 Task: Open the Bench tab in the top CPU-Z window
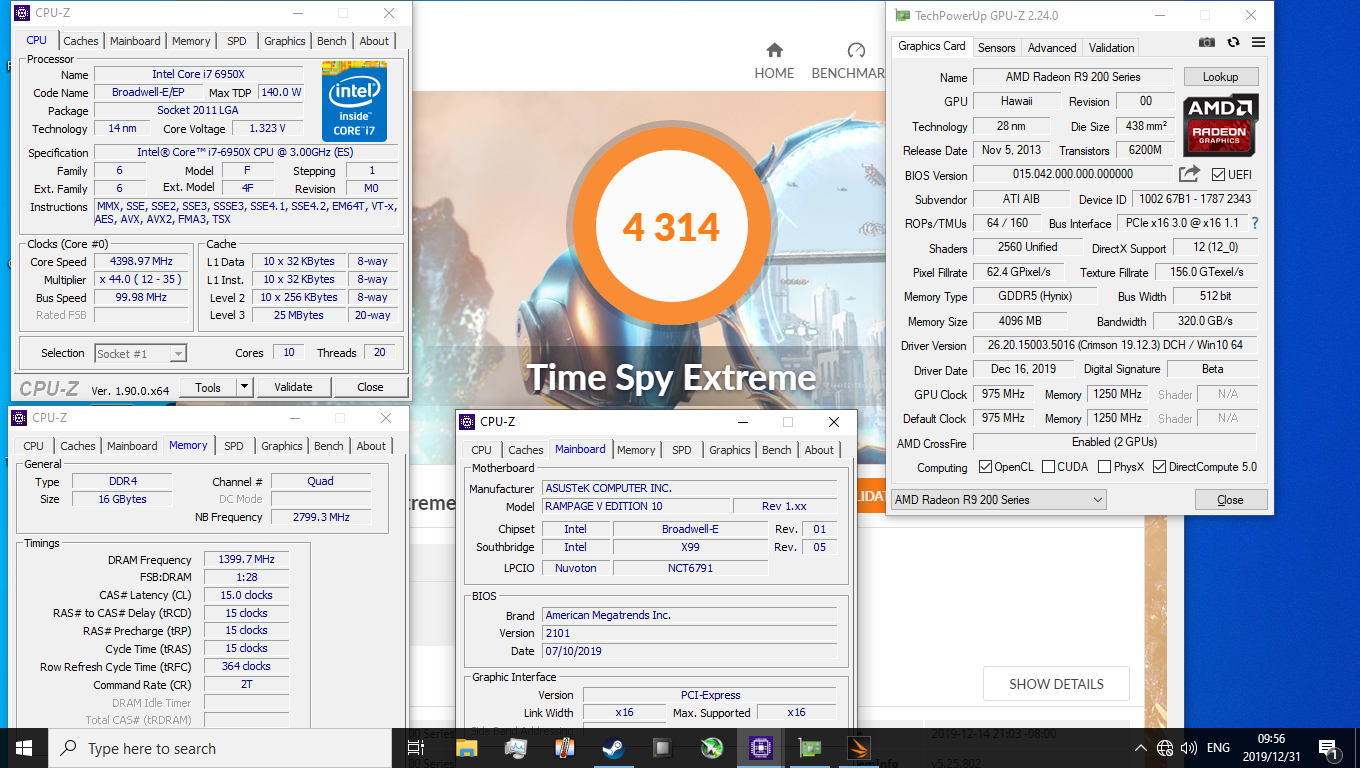332,41
